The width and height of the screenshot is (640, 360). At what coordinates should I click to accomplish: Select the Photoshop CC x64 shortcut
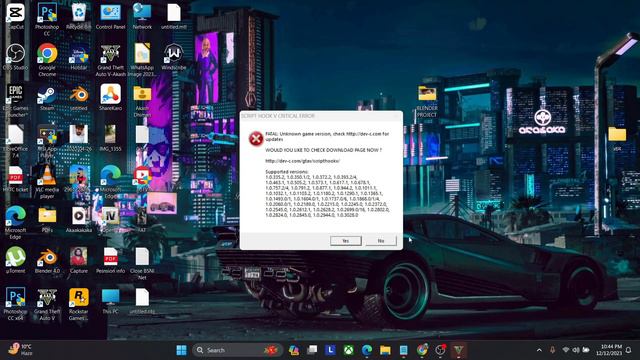(16, 304)
